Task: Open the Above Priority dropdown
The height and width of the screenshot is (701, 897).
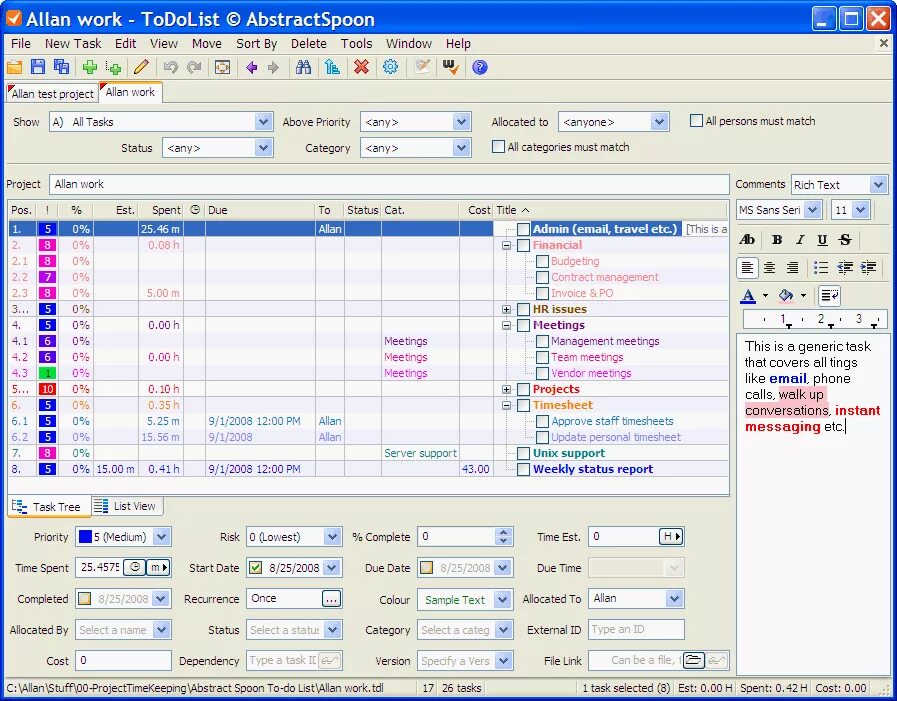Action: point(461,121)
